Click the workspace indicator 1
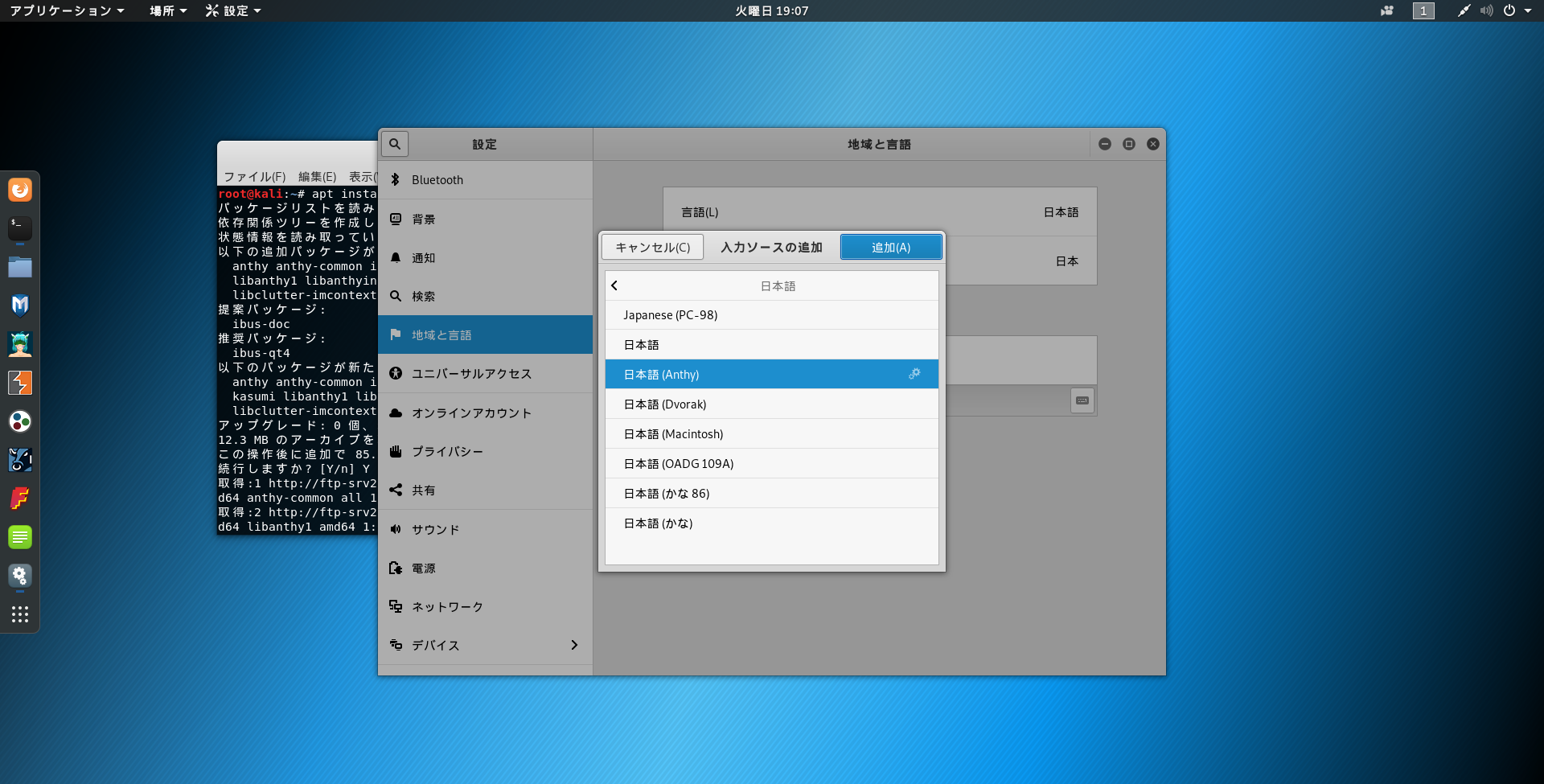Screen dimensions: 1544x784 pyautogui.click(x=1423, y=10)
